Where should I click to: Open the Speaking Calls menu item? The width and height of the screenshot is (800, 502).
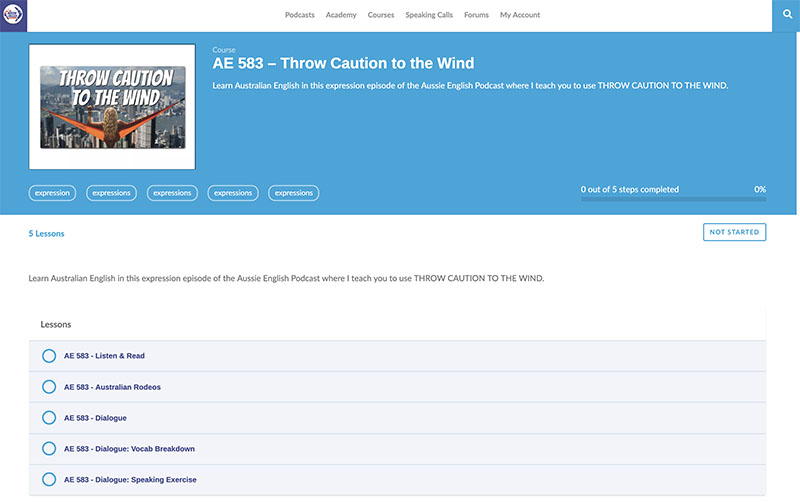(429, 15)
